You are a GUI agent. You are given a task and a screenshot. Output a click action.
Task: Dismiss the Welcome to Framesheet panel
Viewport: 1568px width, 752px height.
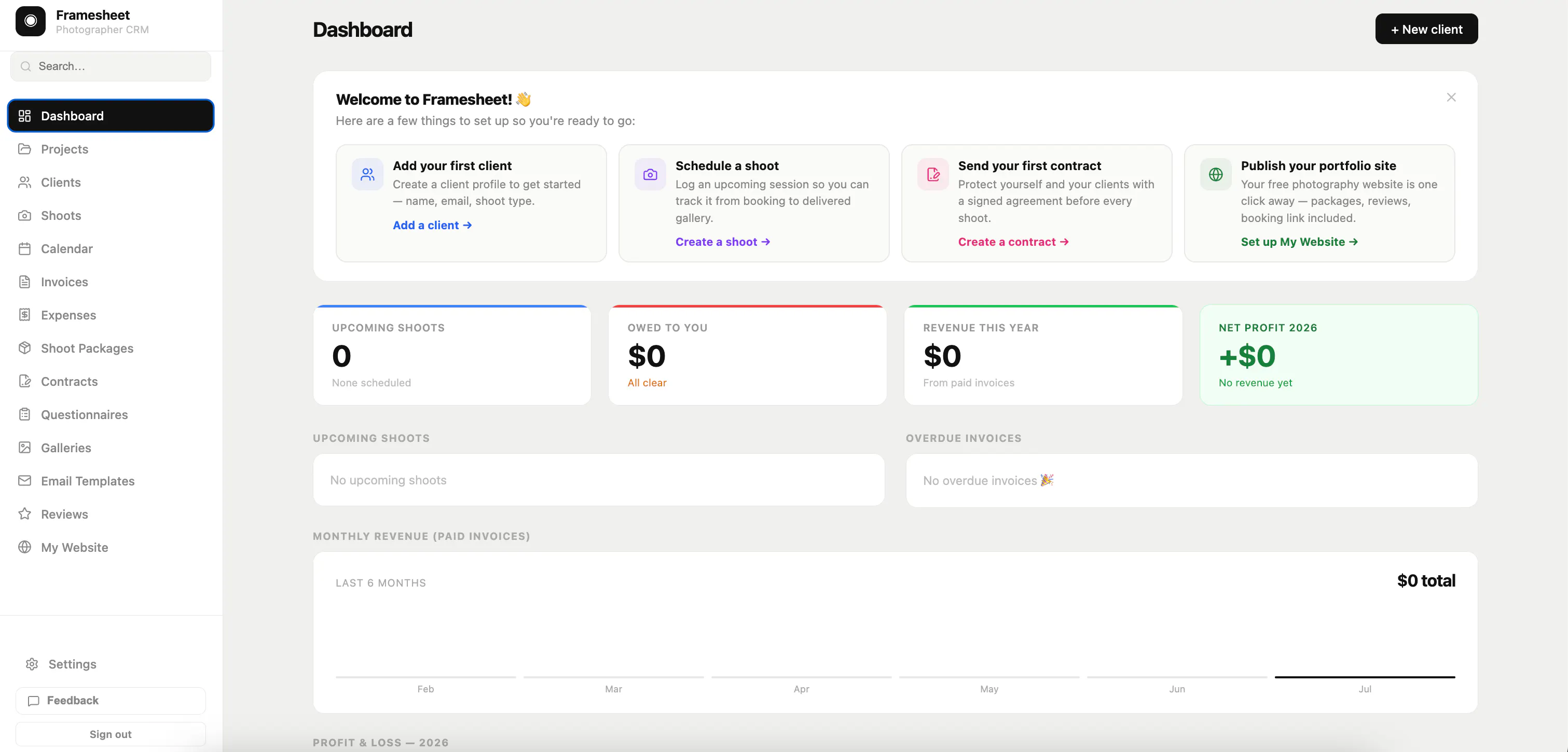[1451, 98]
